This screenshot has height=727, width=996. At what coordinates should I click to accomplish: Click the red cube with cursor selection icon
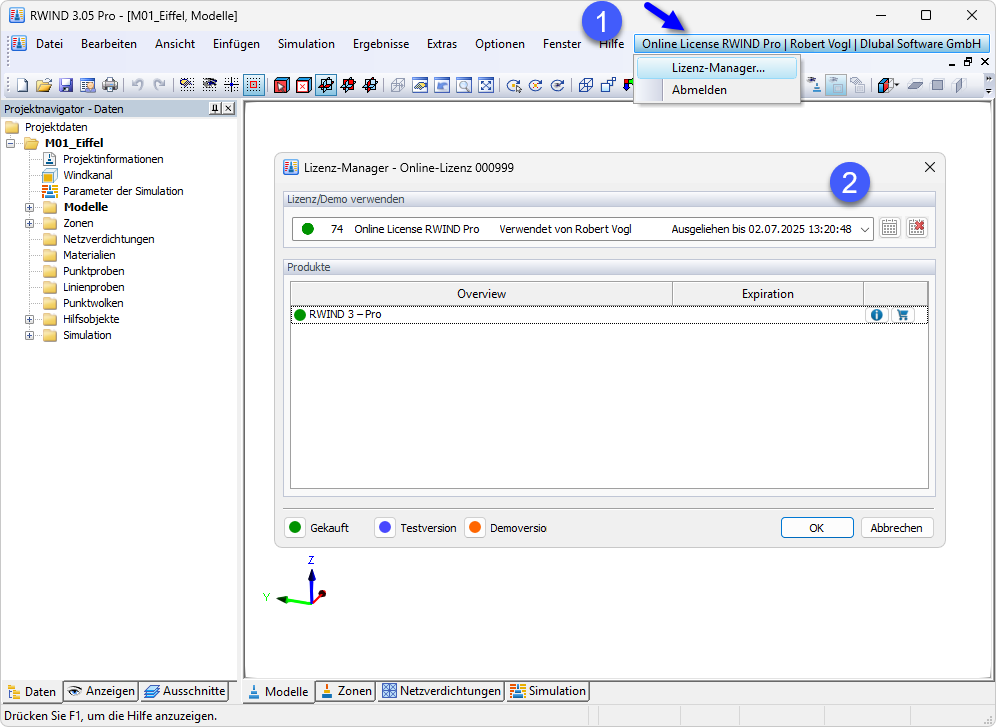281,85
